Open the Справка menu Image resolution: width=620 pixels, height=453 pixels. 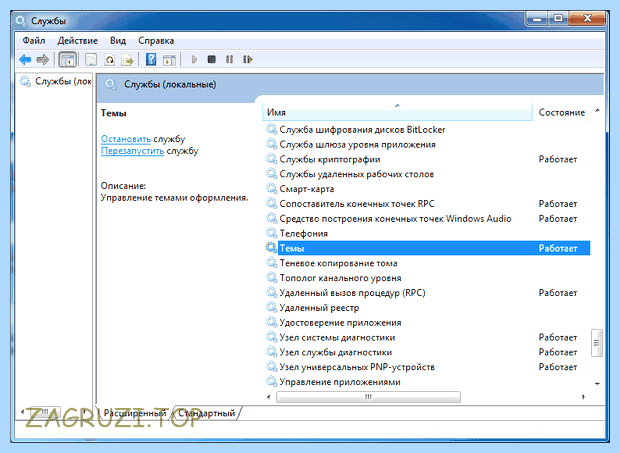[156, 41]
